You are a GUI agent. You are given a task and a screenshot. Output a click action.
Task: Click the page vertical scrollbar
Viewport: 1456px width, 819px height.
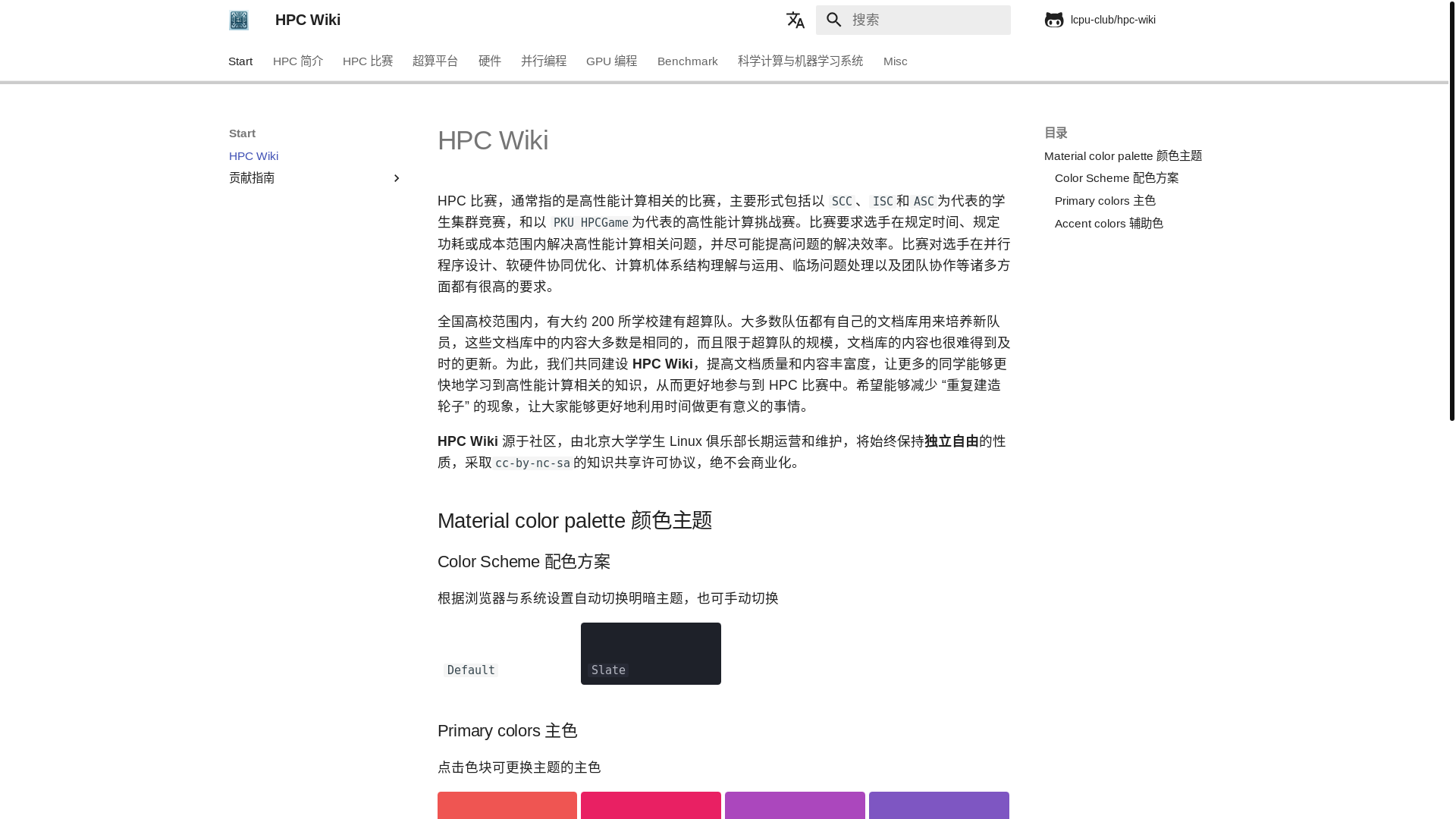click(1451, 211)
